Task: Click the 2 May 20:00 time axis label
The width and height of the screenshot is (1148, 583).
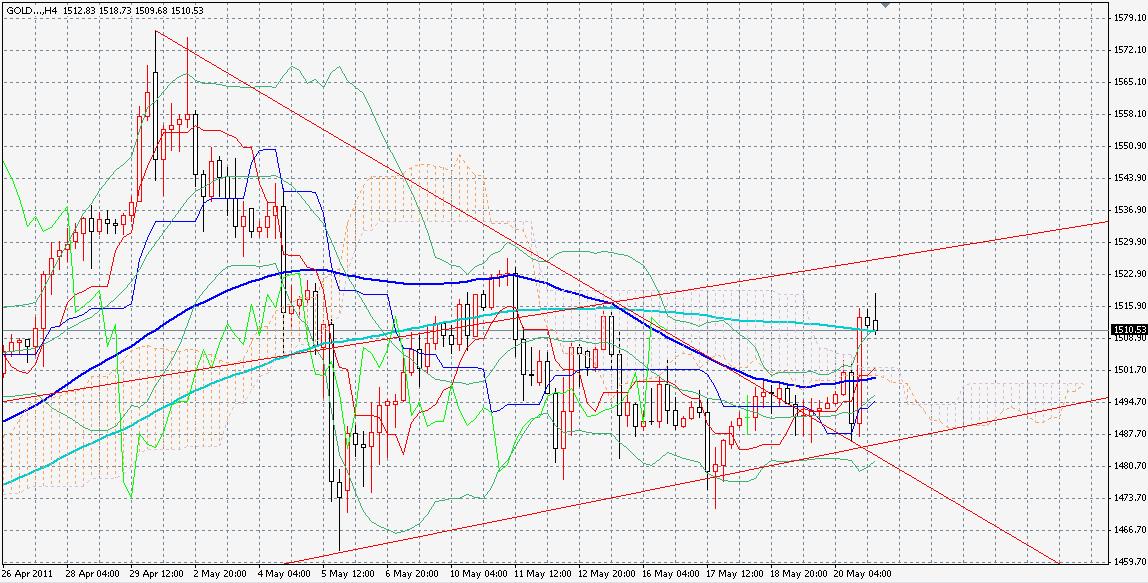Action: tap(220, 573)
